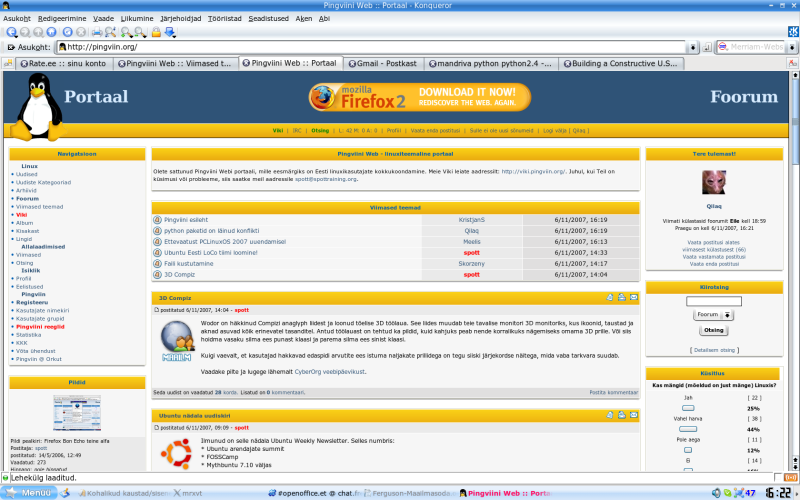Screen dimensions: 800x500
Task: Click the RSS feed icon in status bar
Action: point(790,478)
